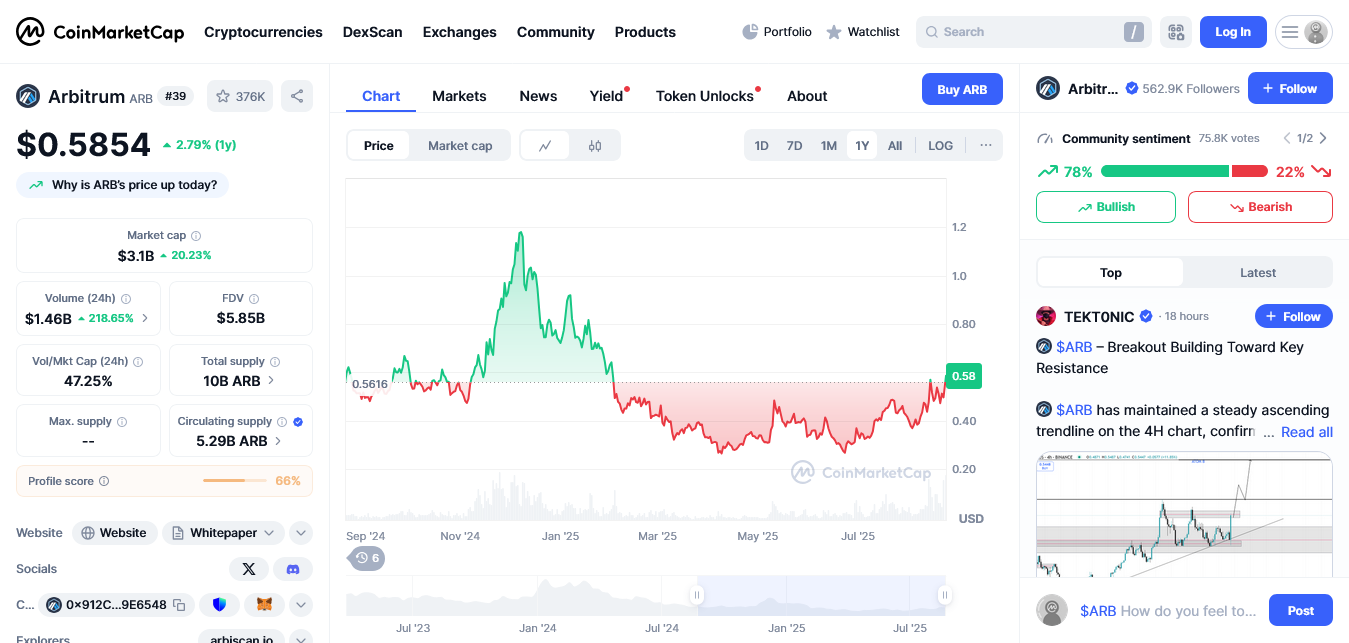Click the CoinMarketCap logo
The width and height of the screenshot is (1349, 643).
[x=100, y=32]
